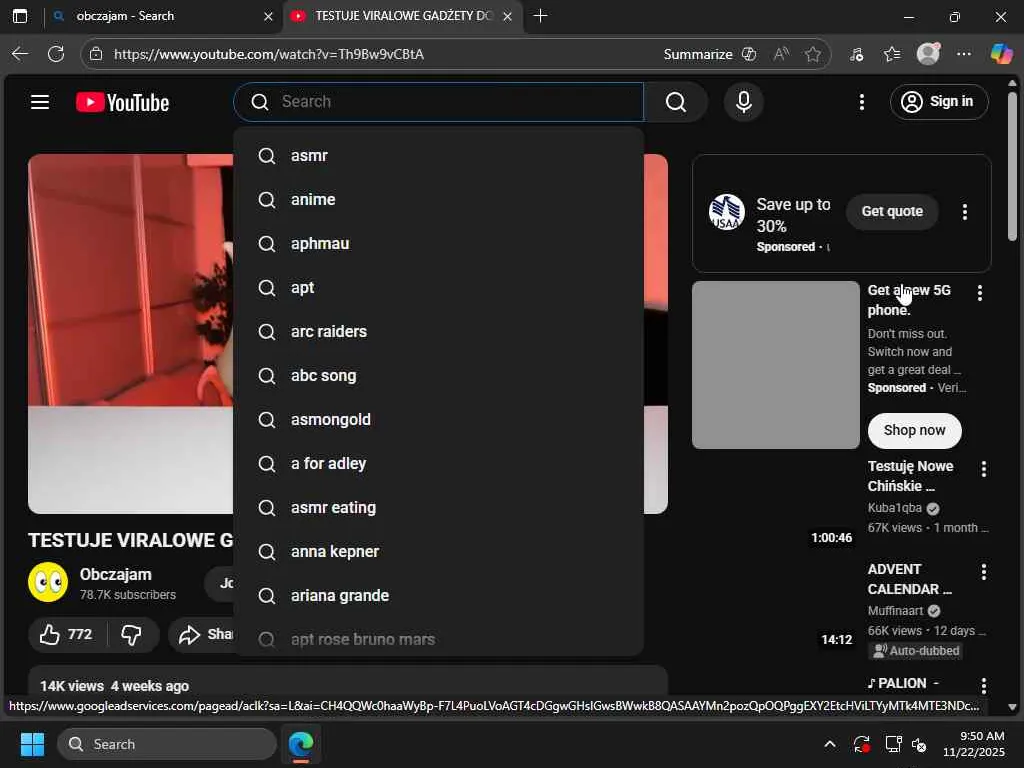The image size is (1024, 768).
Task: Open Edge tab actions menu
Action: pos(20,16)
